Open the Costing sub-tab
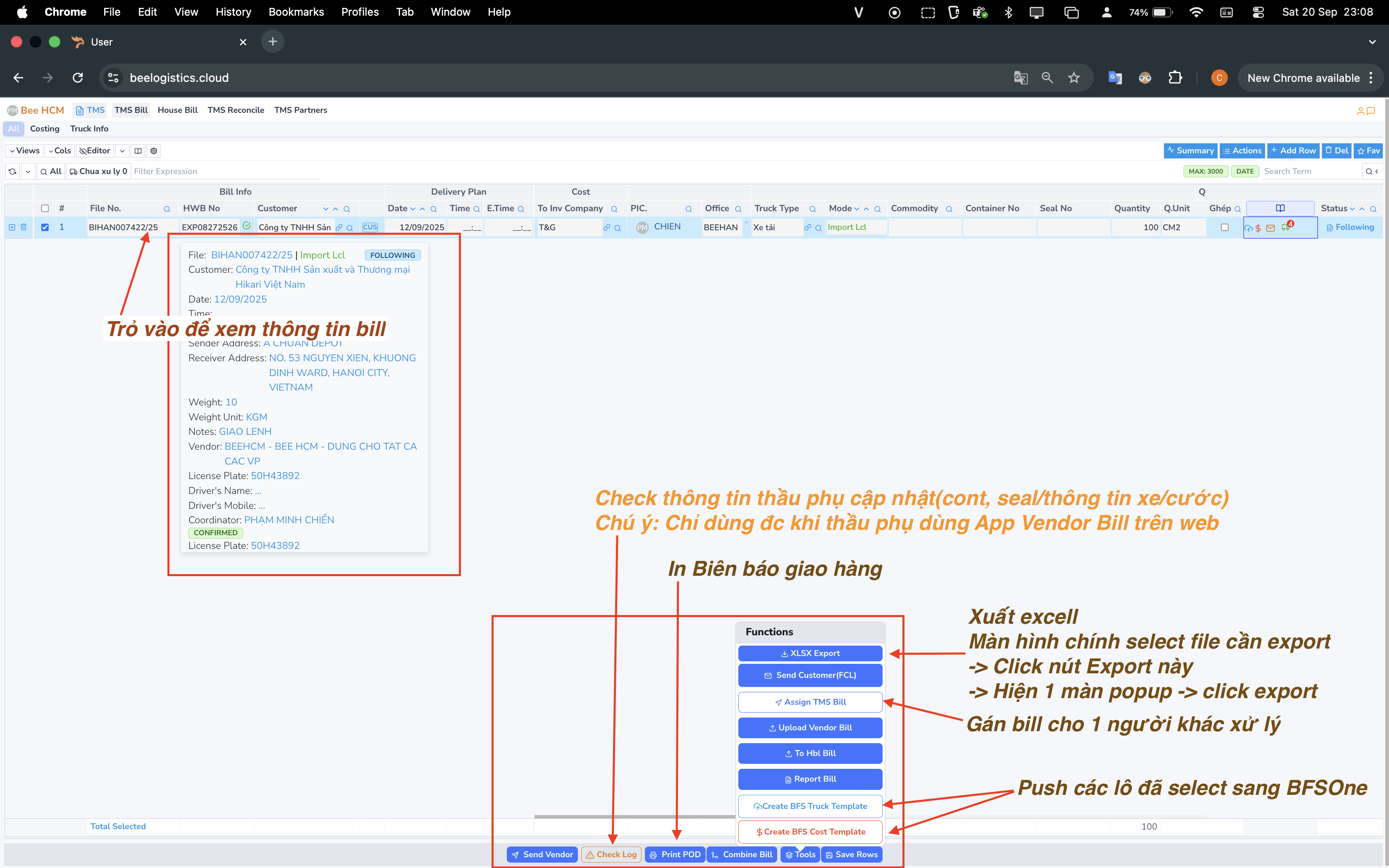The image size is (1389, 868). point(44,129)
